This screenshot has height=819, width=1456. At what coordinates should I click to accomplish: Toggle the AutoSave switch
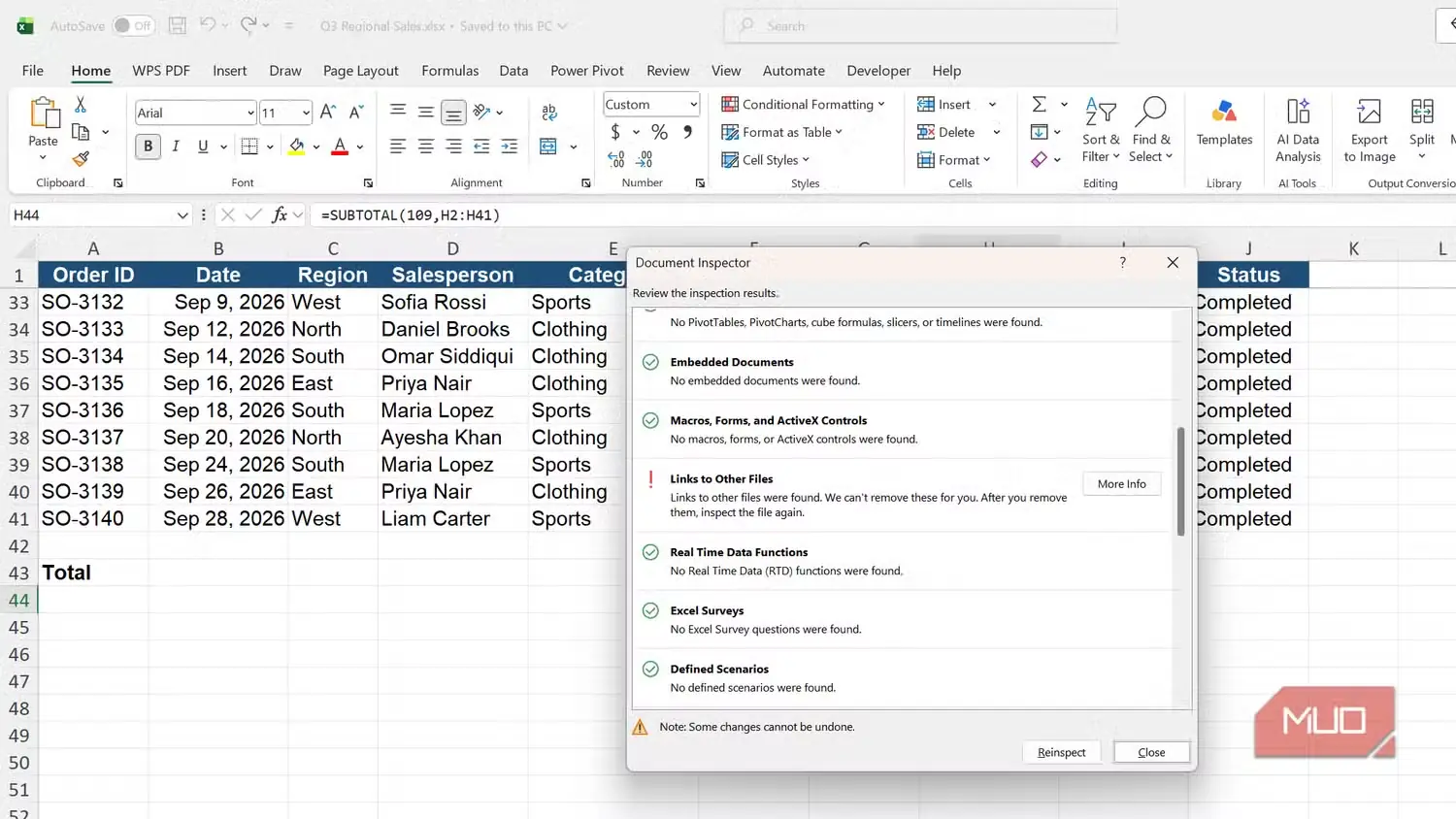133,26
